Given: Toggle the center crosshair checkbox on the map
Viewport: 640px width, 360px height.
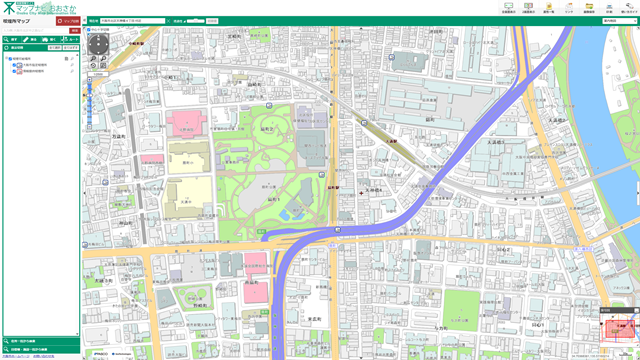Looking at the screenshot, I should [89, 30].
